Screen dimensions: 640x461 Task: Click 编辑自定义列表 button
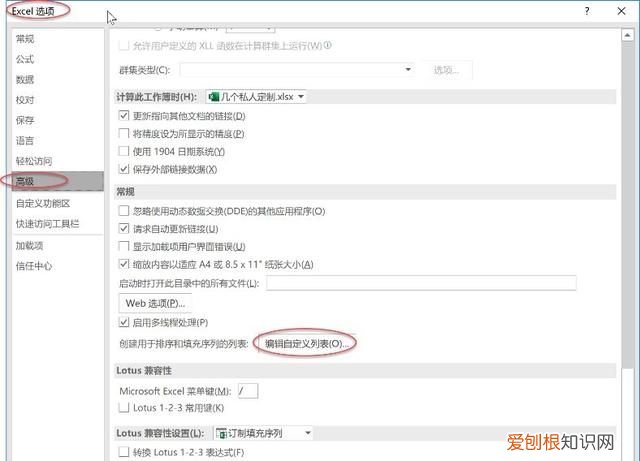pos(307,344)
